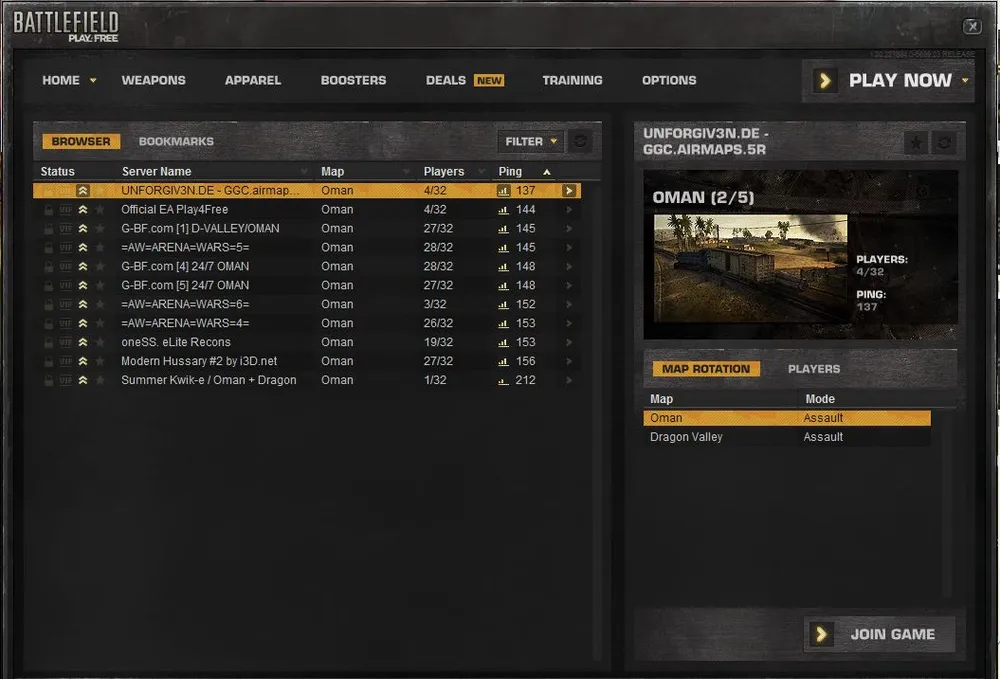
Task: Bookmark the Official EA Play4Free server star
Action: point(100,210)
